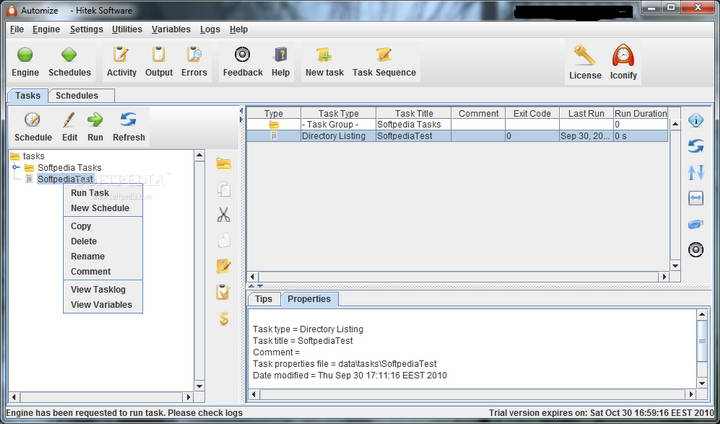Click the Edit pencil icon
This screenshot has width=720, height=424.
[69, 120]
